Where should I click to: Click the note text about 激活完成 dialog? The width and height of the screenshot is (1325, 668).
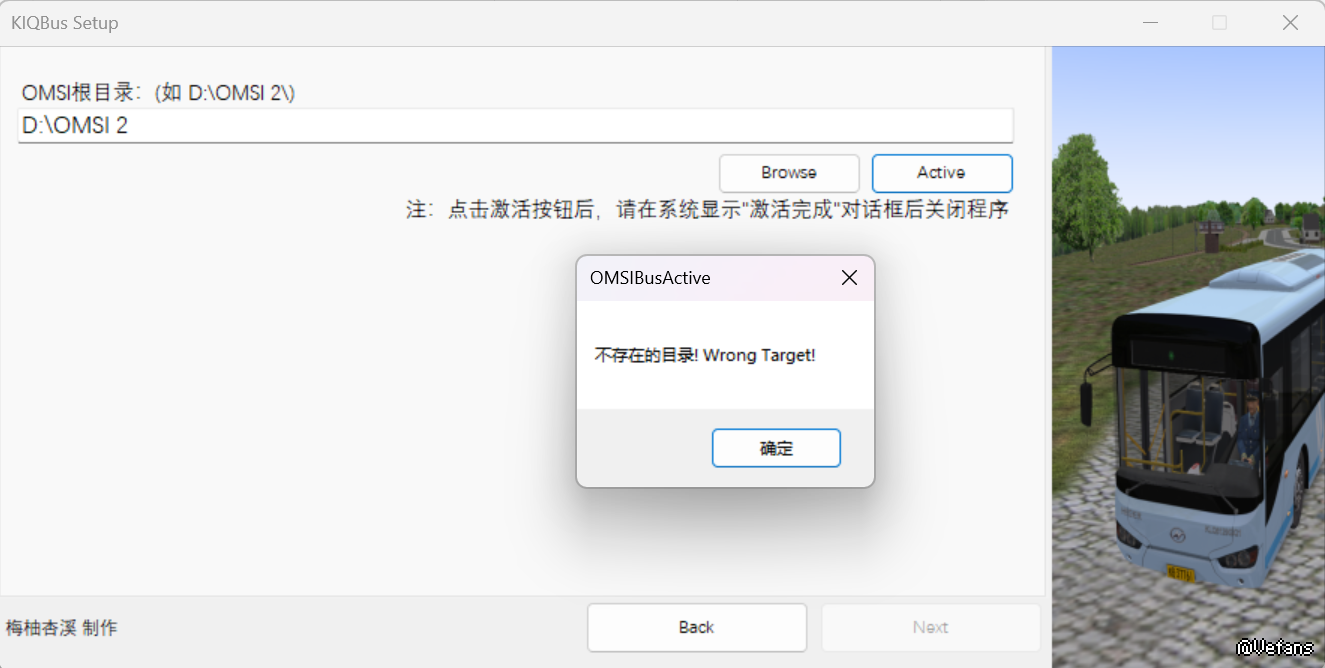(707, 210)
